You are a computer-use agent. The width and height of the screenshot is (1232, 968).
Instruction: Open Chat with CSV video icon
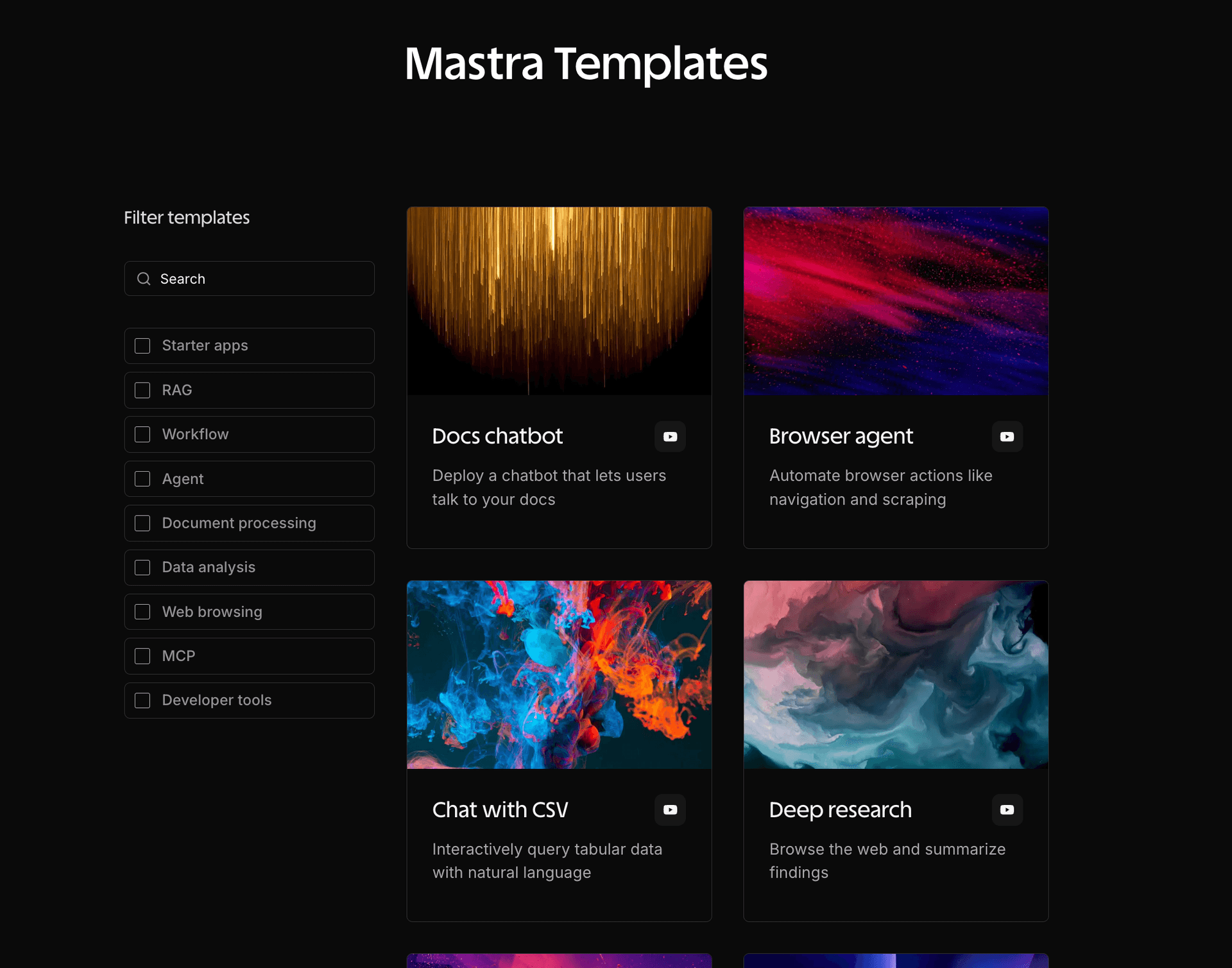pos(670,810)
